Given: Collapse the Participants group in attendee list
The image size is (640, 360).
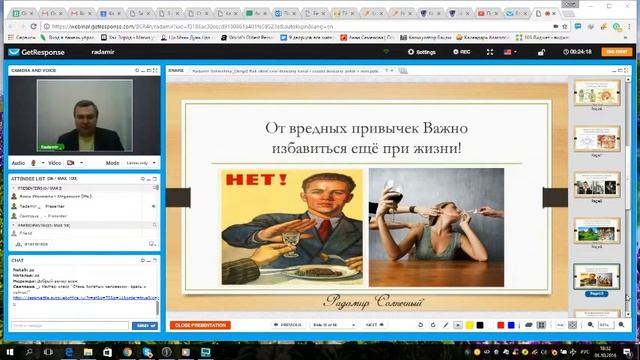Looking at the screenshot, I should tap(13, 225).
